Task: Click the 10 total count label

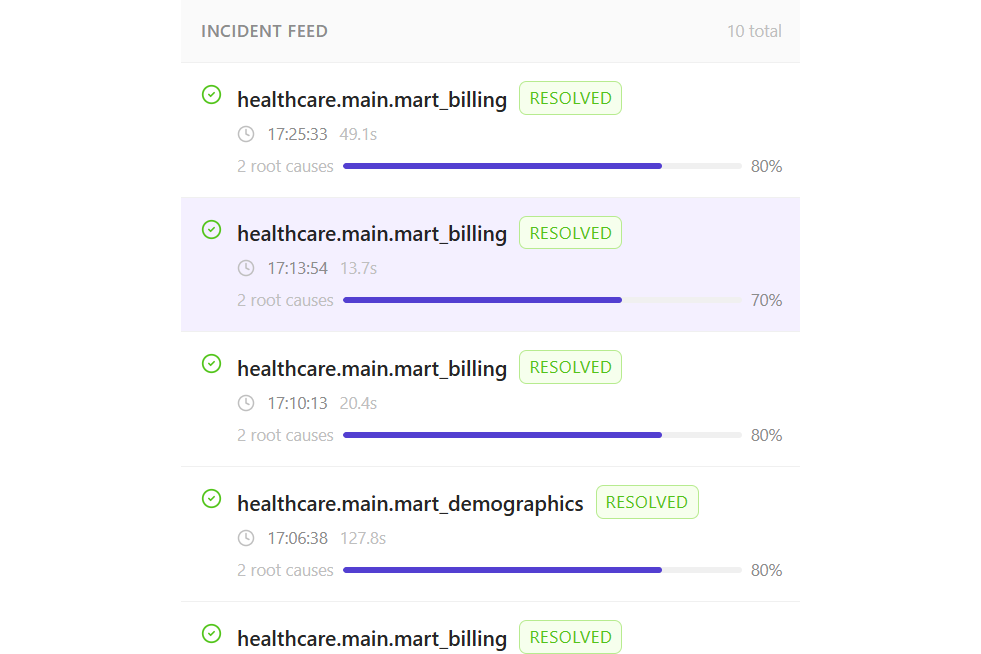Action: point(754,31)
